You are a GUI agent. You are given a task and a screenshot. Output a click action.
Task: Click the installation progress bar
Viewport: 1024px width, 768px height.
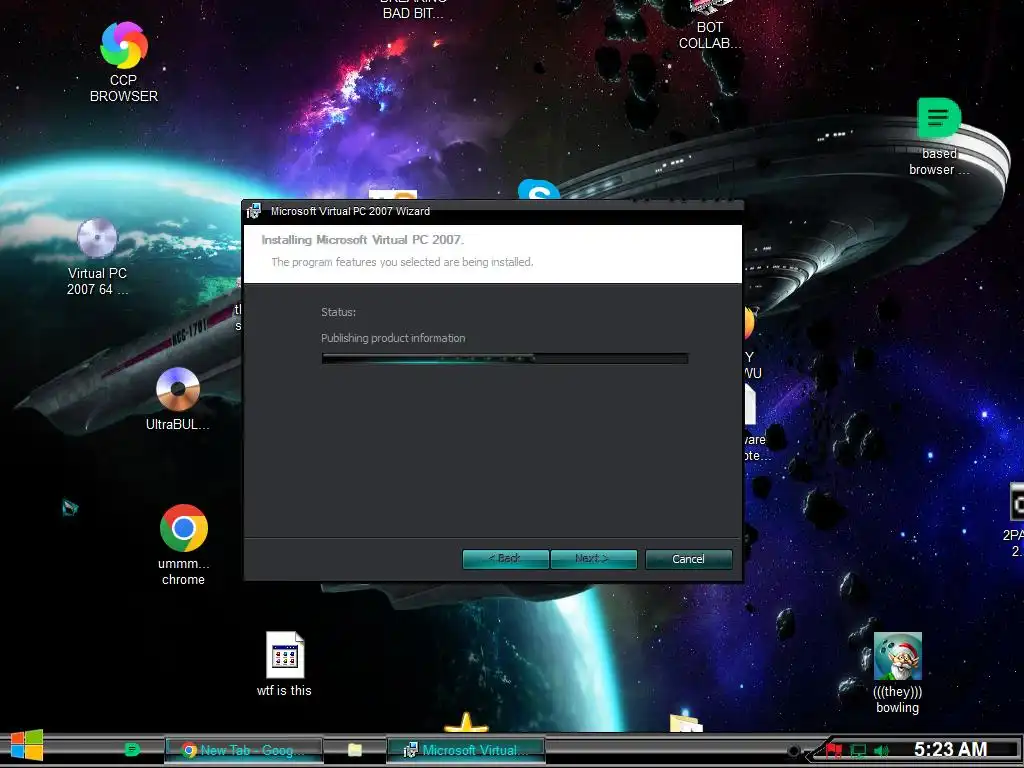505,359
